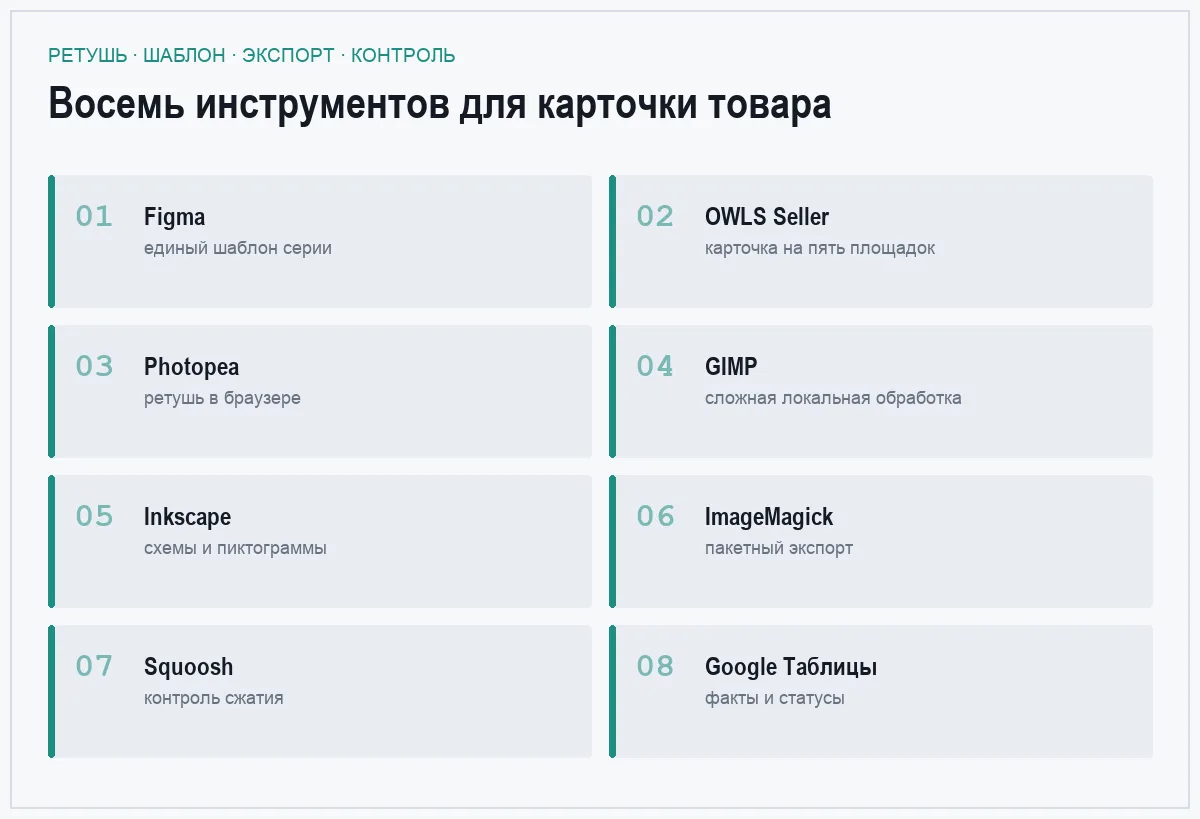This screenshot has width=1200, height=819.
Task: Click the description "схемы и пиктограммы"
Action: (x=235, y=548)
